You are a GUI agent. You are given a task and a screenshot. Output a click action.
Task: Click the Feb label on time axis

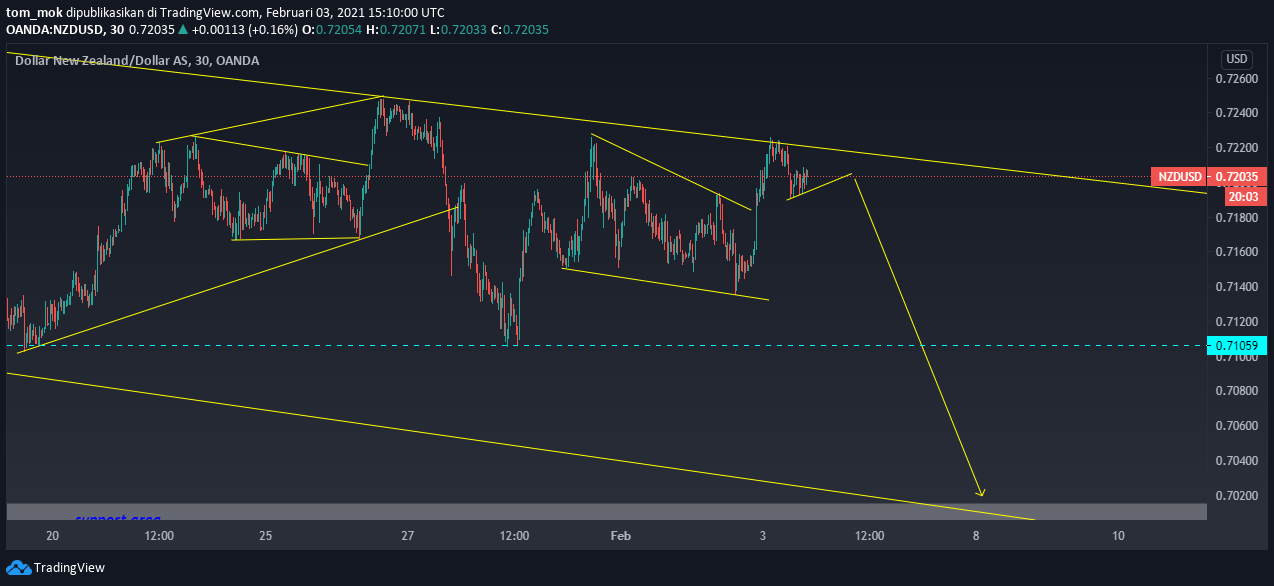point(621,536)
